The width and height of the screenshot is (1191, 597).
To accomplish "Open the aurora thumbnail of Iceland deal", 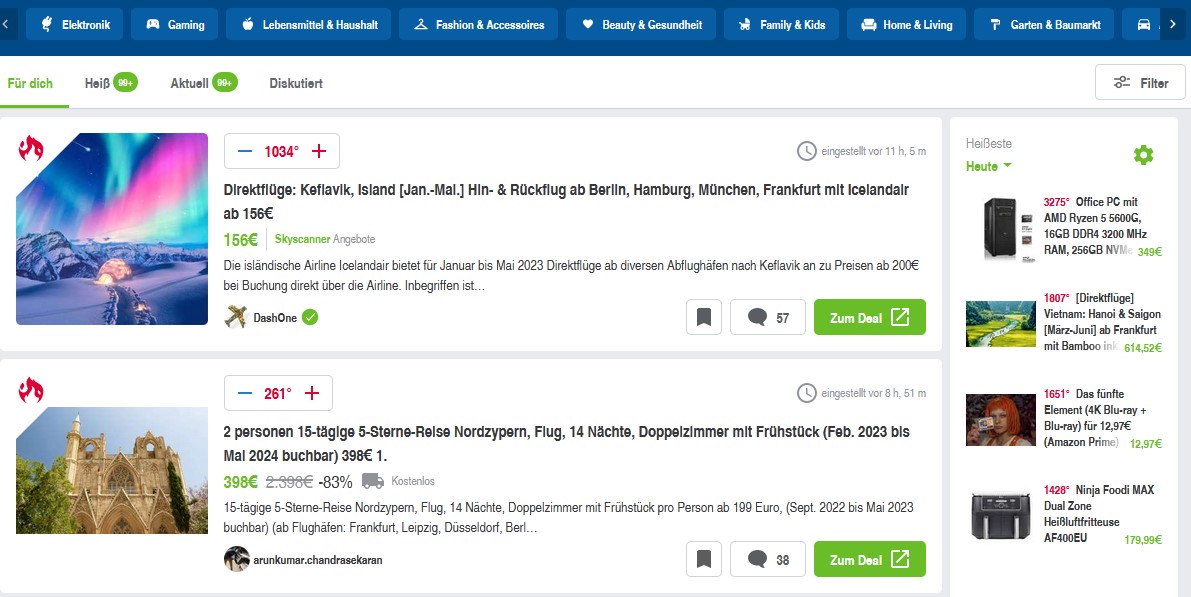I will coord(112,229).
